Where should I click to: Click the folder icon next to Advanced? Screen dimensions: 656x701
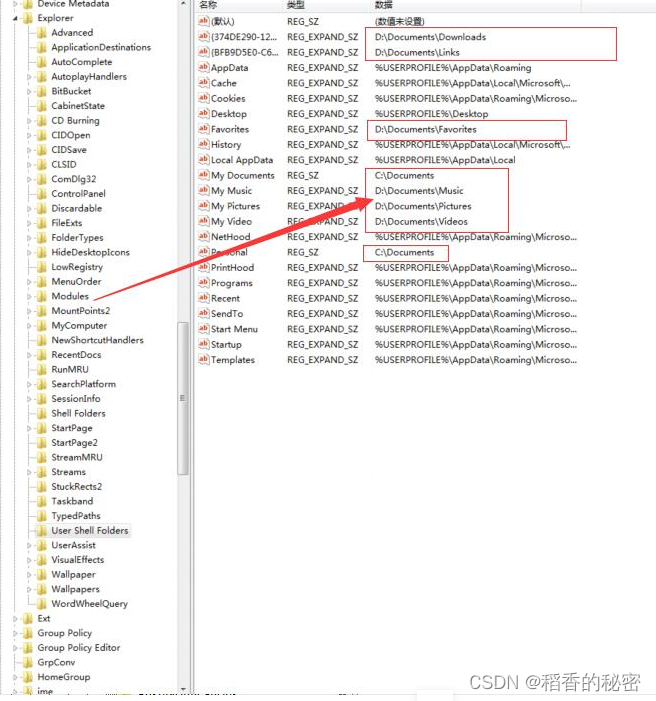pyautogui.click(x=42, y=33)
